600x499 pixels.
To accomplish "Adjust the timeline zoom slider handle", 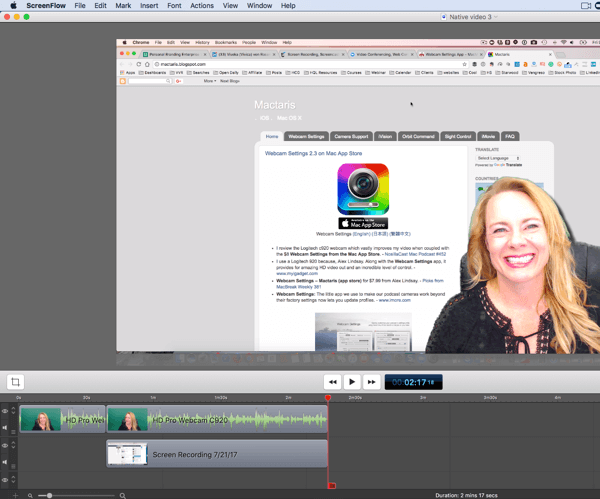I will (x=49, y=496).
